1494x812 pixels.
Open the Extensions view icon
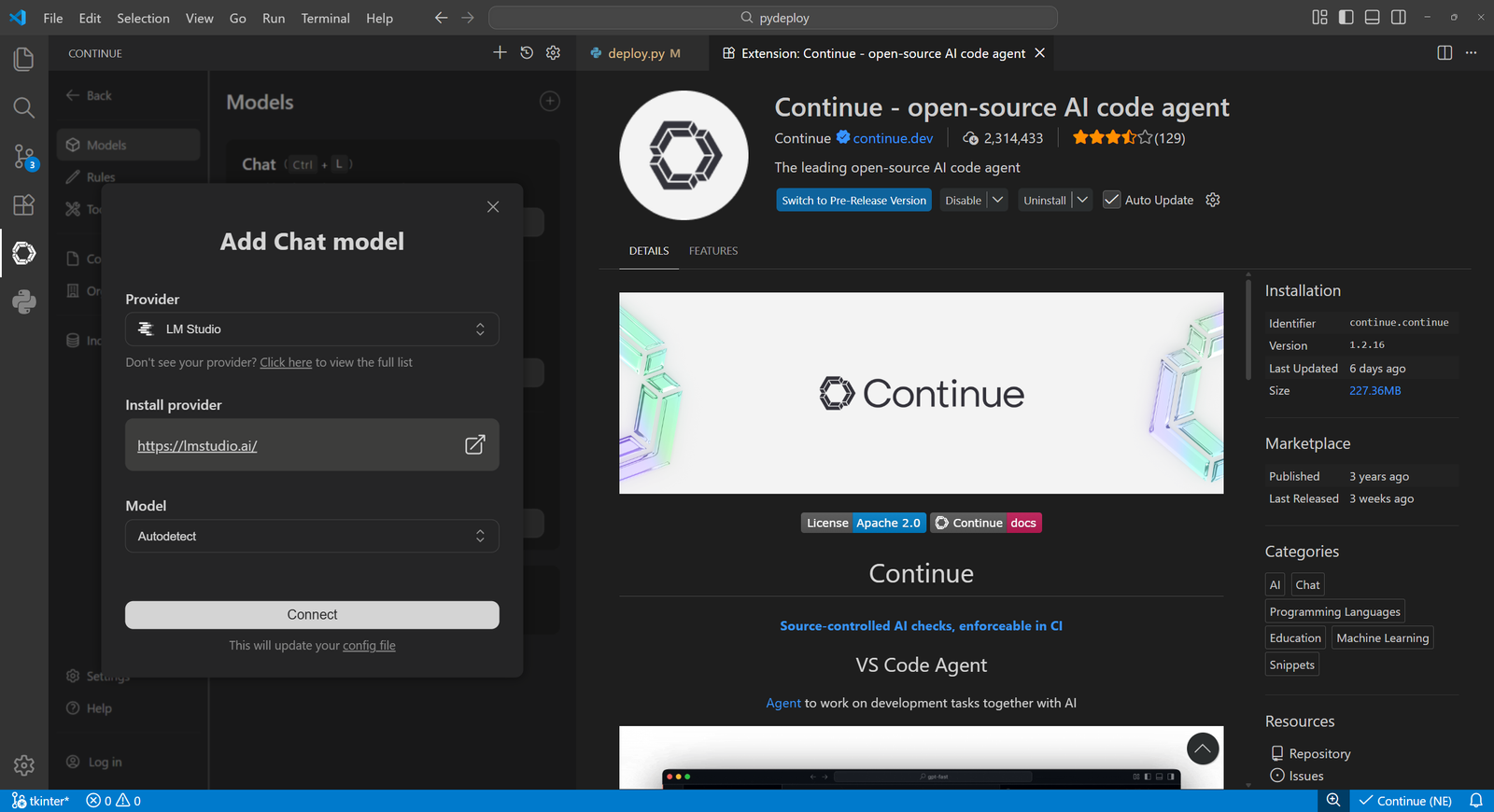pyautogui.click(x=23, y=204)
